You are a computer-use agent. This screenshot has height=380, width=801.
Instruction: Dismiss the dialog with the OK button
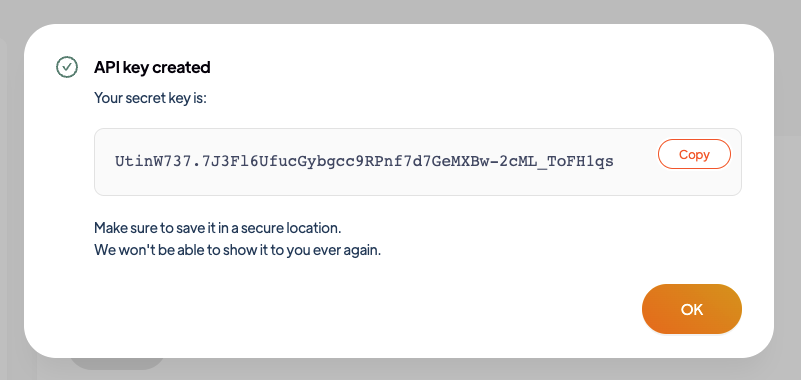(x=692, y=309)
